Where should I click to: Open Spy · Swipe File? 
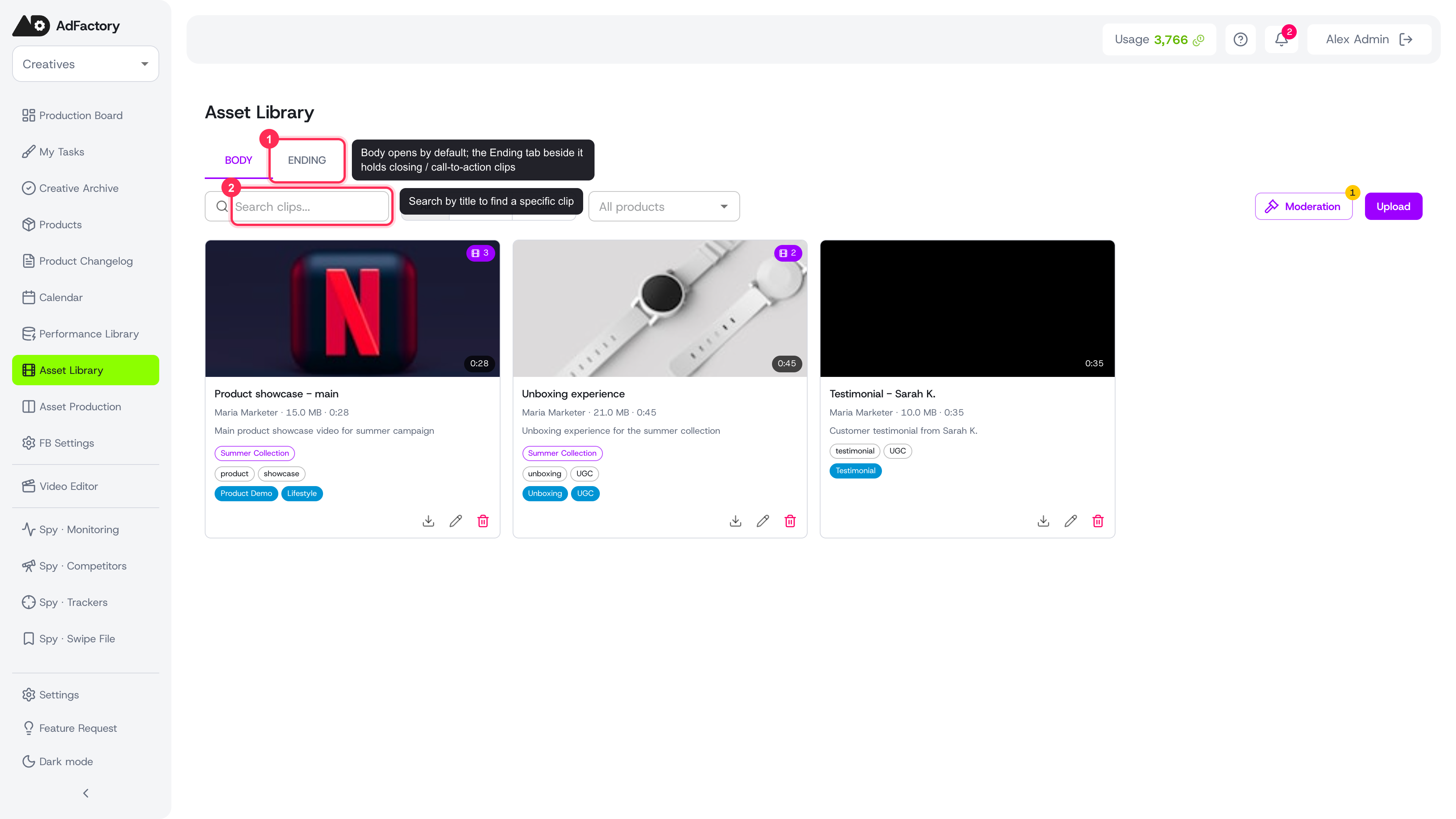coord(85,639)
